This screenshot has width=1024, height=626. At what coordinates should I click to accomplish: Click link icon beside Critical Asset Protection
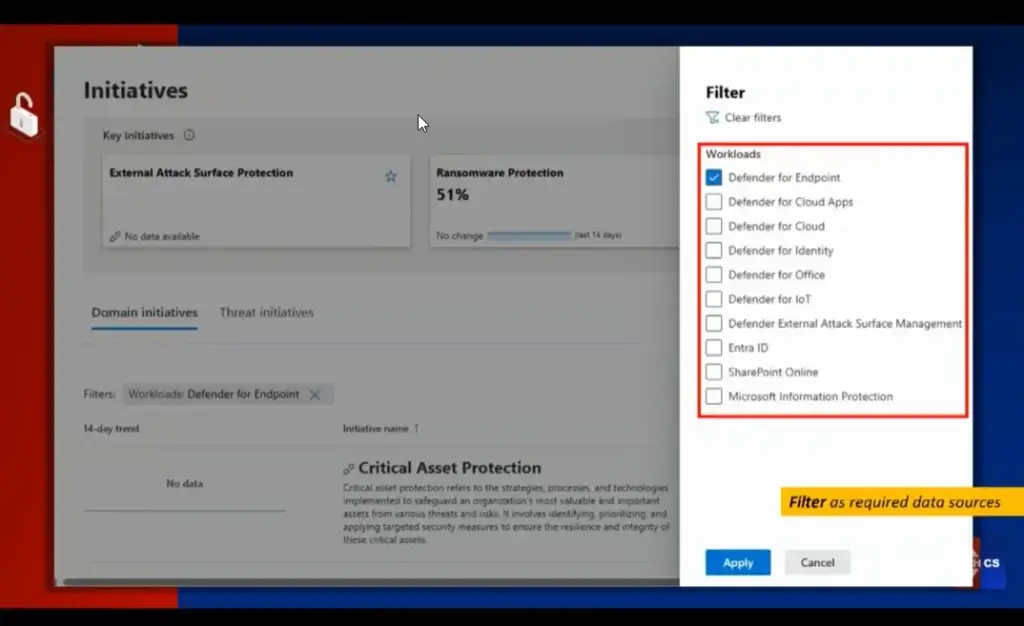click(x=349, y=469)
